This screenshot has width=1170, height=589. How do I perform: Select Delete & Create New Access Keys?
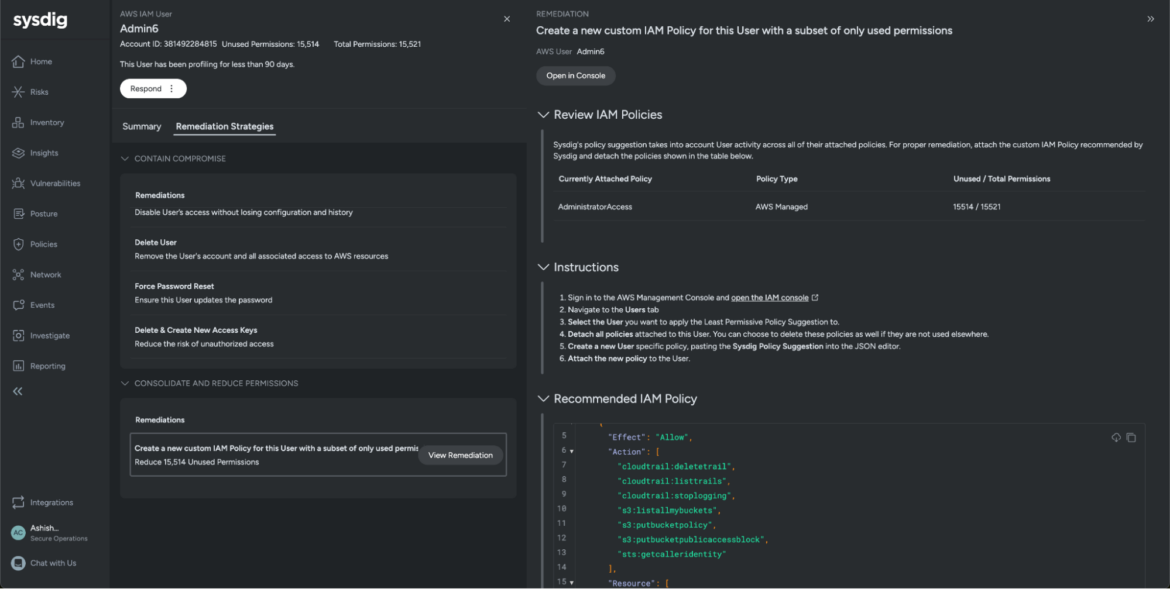pos(319,337)
